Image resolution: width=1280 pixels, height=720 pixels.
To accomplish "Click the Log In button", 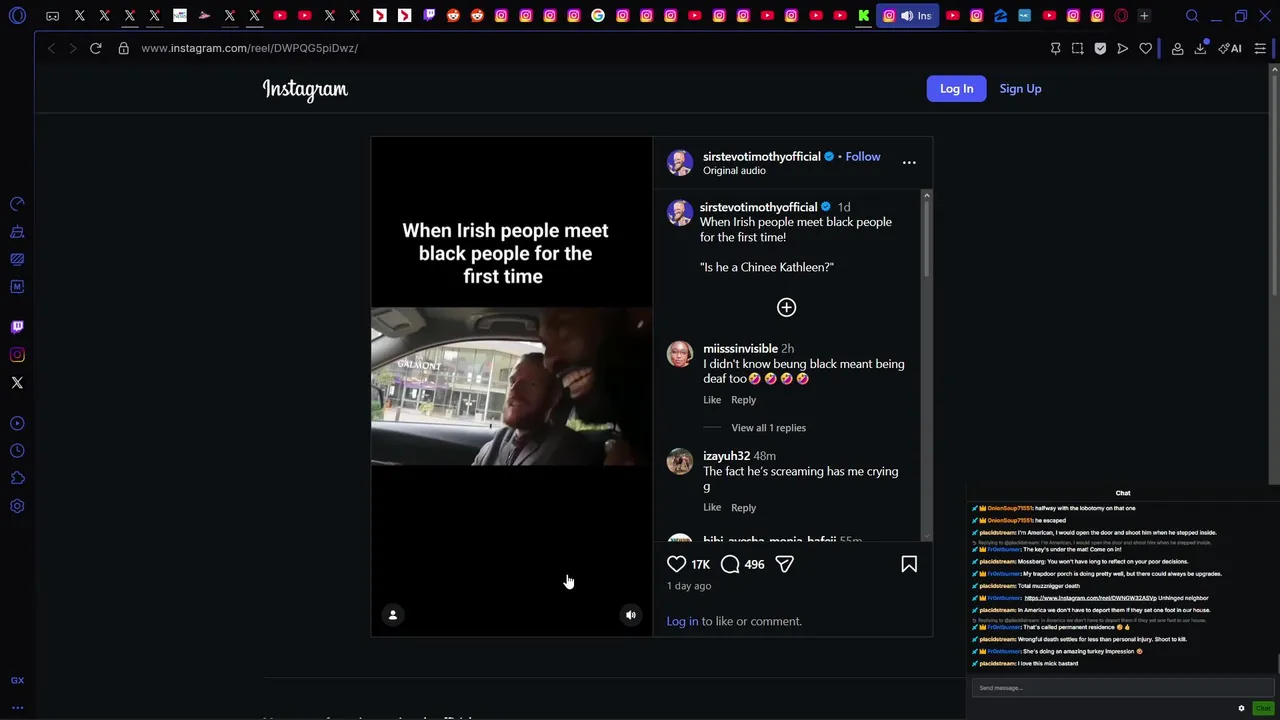I will 956,89.
